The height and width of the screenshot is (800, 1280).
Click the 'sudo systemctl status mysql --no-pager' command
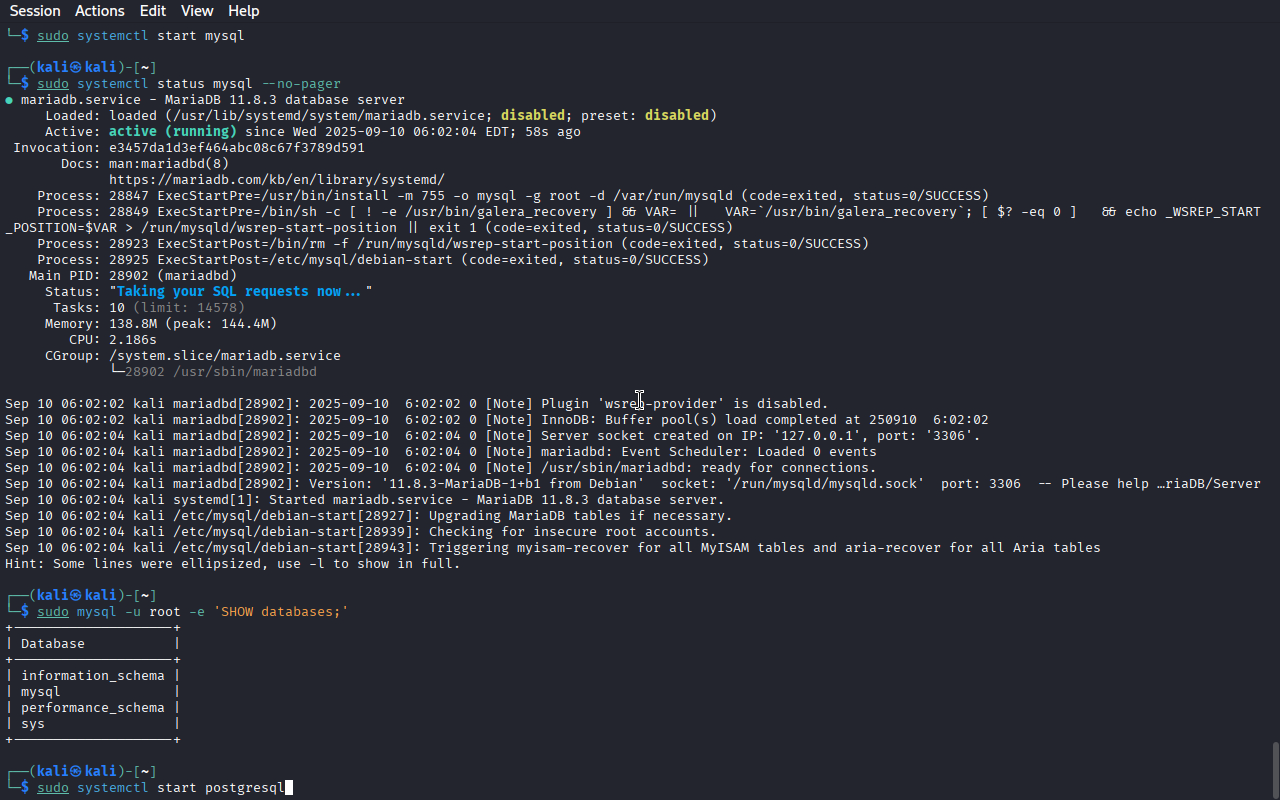(189, 84)
